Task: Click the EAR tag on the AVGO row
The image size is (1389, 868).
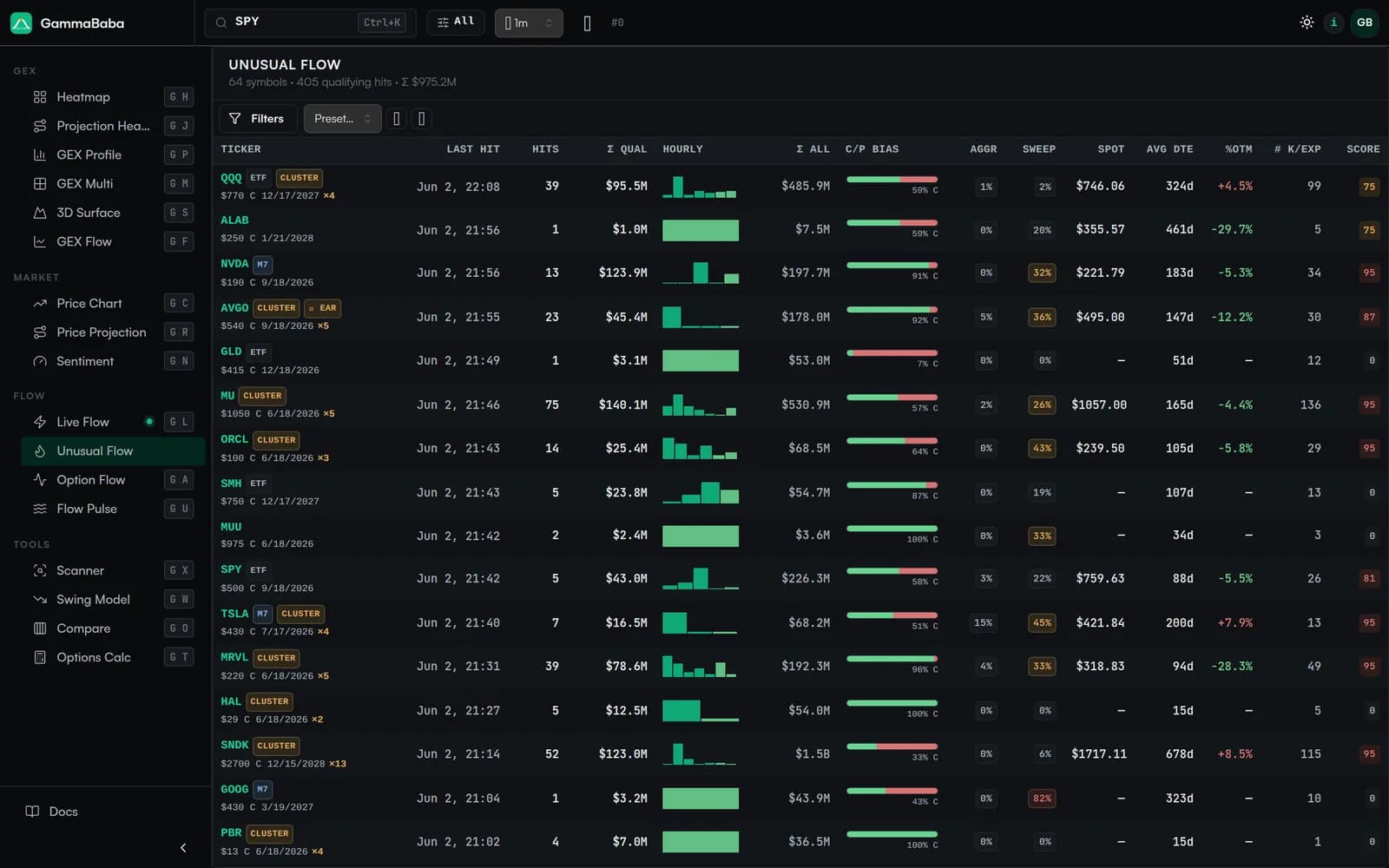Action: coord(322,308)
